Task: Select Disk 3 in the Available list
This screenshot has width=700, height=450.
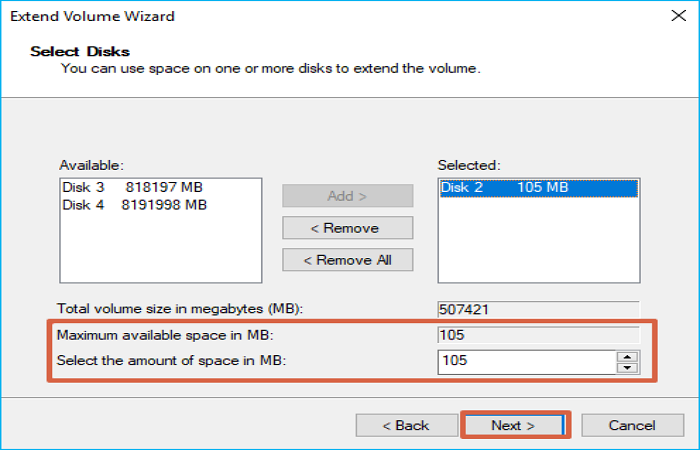Action: click(x=133, y=188)
